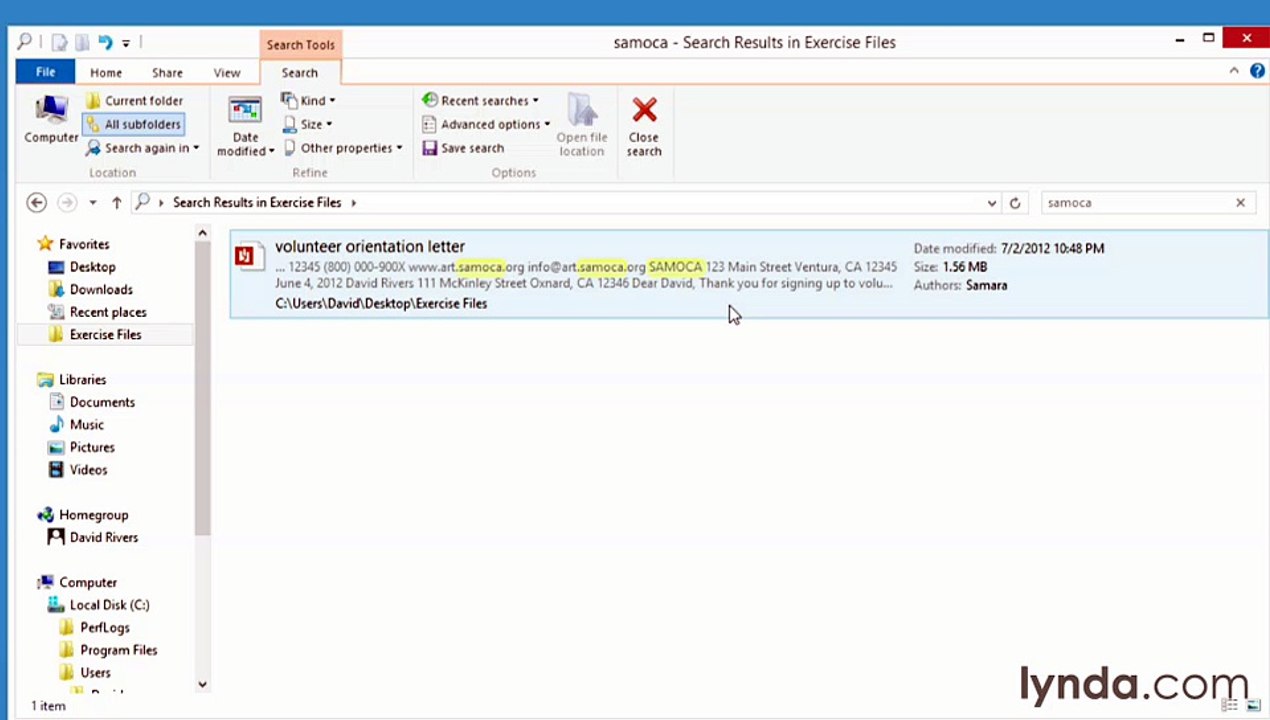The image size is (1270, 720).
Task: Open the File tab
Action: [45, 72]
